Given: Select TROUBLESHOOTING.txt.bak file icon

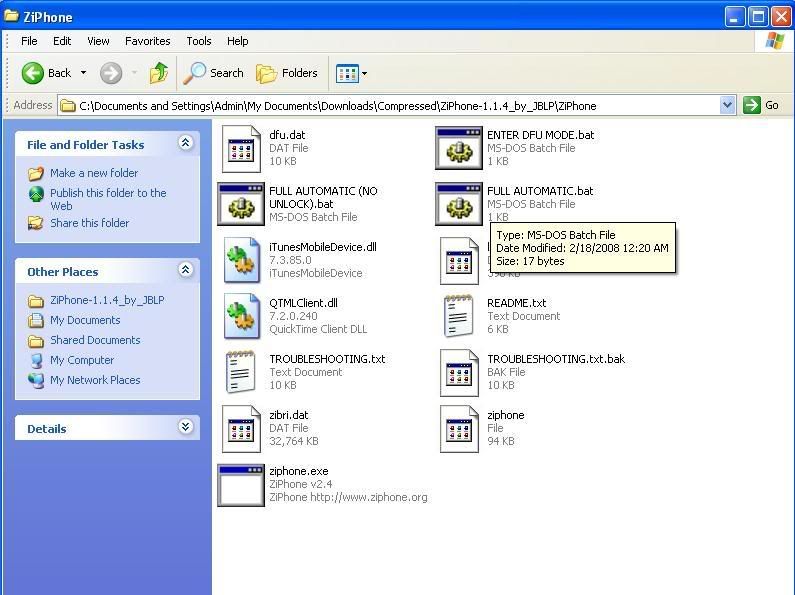Looking at the screenshot, I should click(x=459, y=373).
